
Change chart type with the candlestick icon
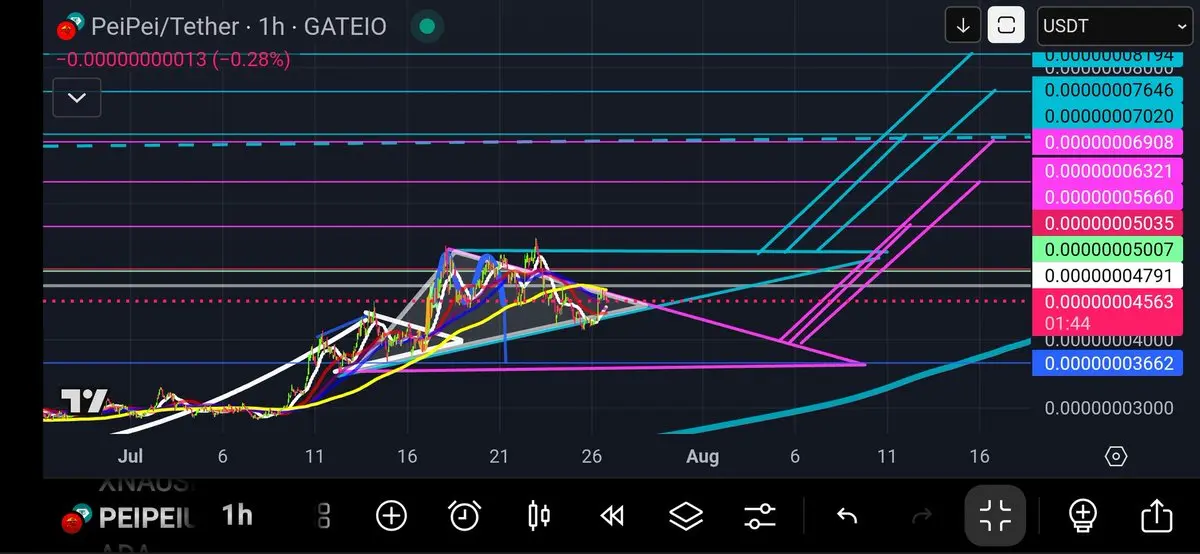click(539, 516)
